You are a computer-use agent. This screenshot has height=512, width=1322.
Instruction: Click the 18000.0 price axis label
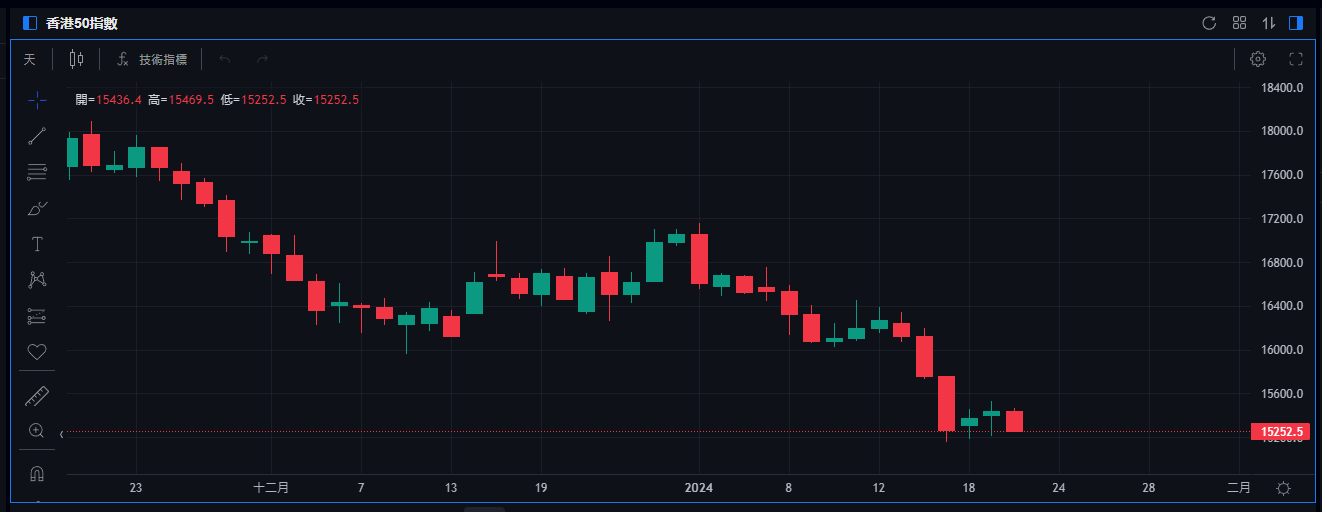tap(1281, 131)
